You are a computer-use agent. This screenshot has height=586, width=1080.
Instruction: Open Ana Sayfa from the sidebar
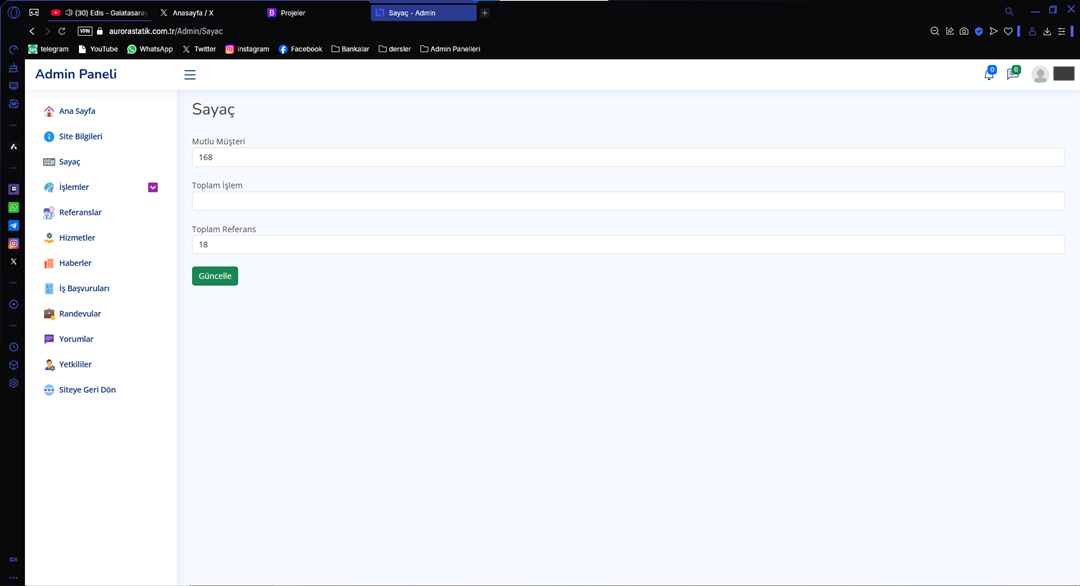pyautogui.click(x=77, y=111)
